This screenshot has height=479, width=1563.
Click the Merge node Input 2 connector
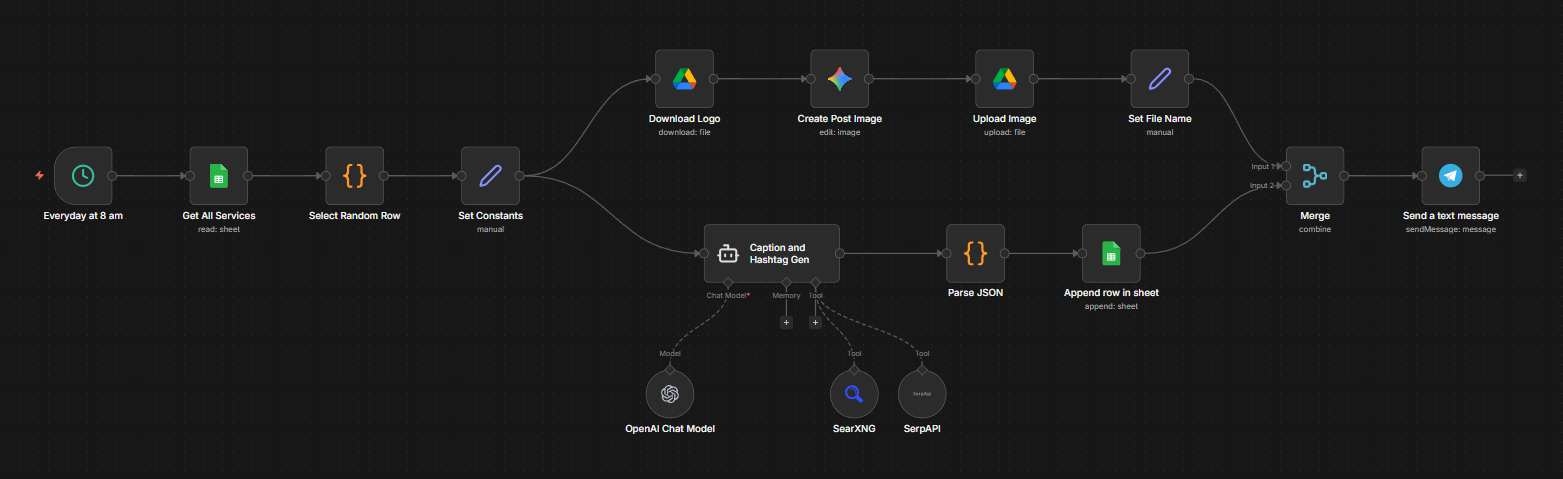(1286, 185)
